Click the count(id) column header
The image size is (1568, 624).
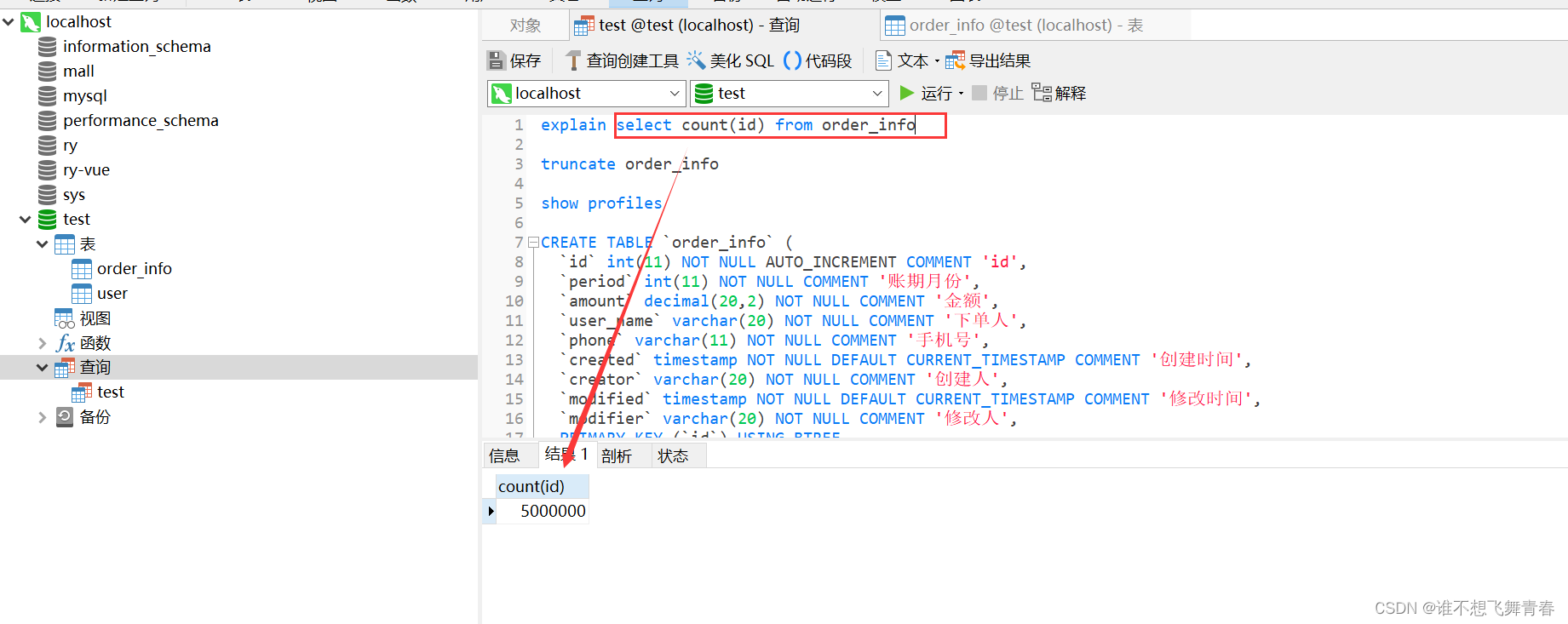click(542, 486)
